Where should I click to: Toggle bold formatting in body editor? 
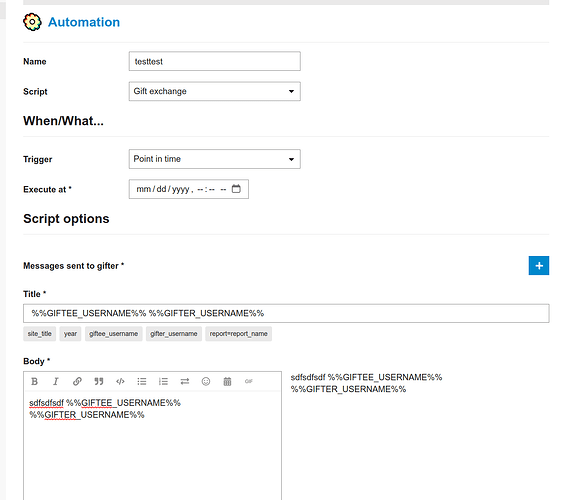[34, 381]
